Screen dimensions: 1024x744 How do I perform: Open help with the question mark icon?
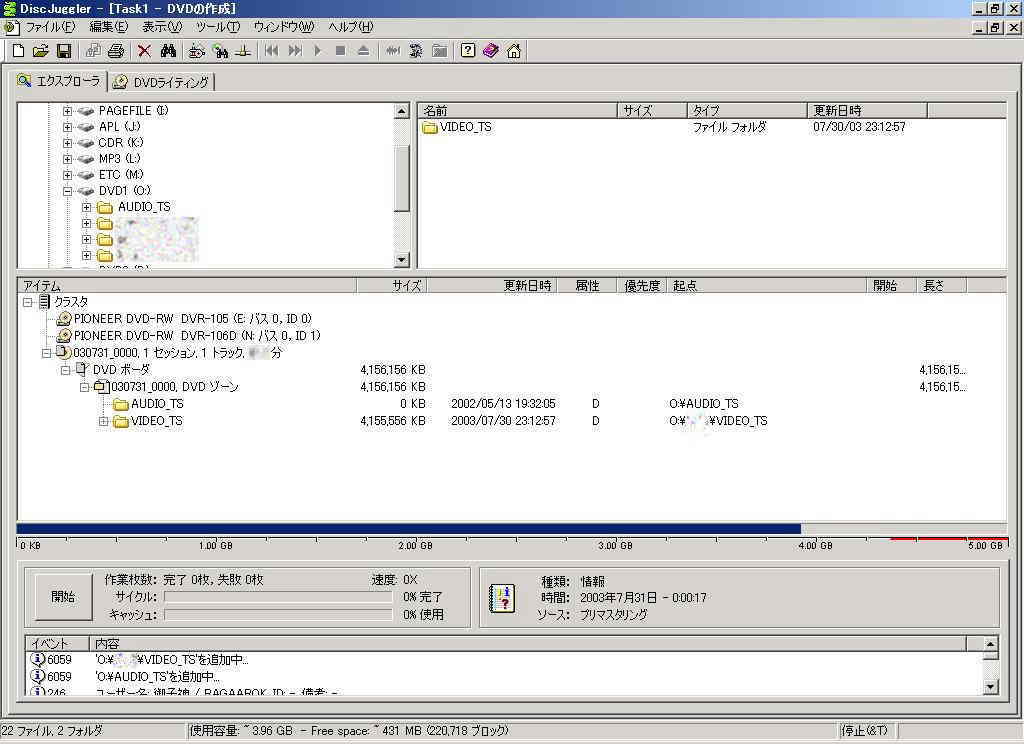(468, 50)
